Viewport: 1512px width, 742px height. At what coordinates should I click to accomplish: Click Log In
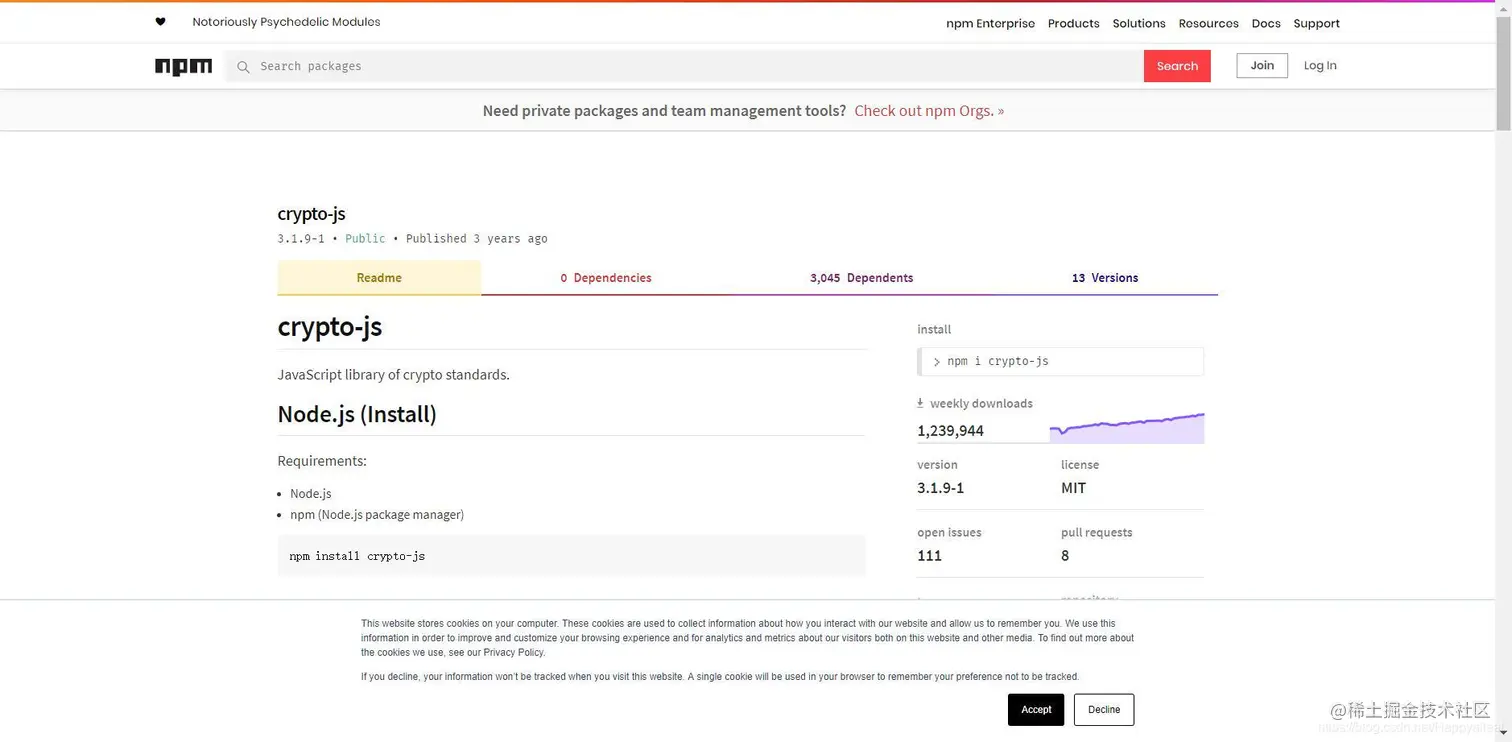1319,65
